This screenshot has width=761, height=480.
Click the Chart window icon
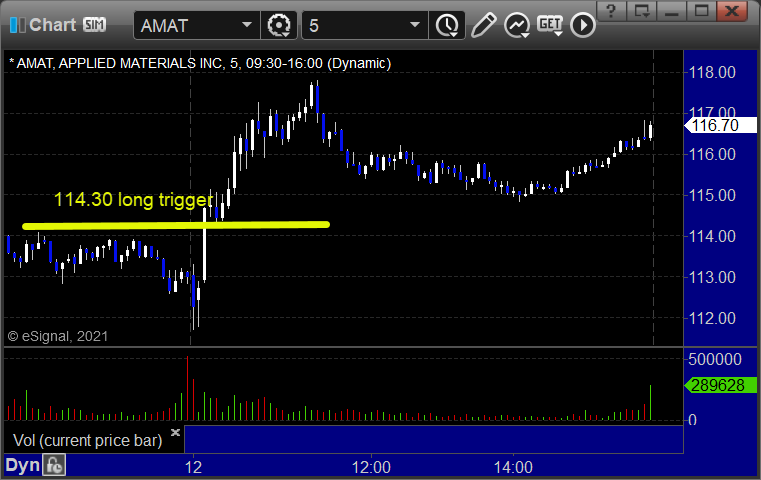point(17,25)
